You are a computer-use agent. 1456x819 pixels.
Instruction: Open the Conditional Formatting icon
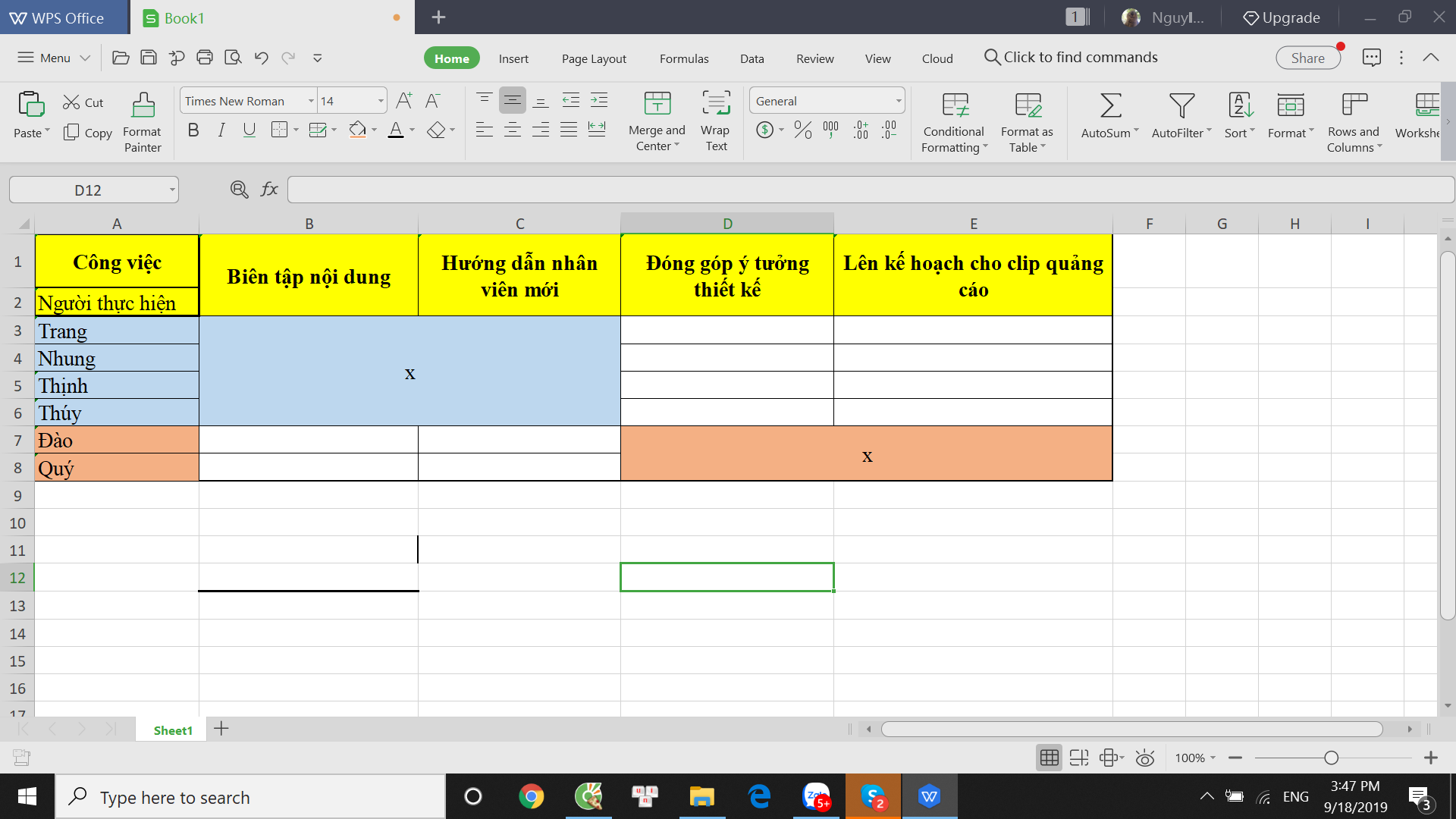click(954, 106)
